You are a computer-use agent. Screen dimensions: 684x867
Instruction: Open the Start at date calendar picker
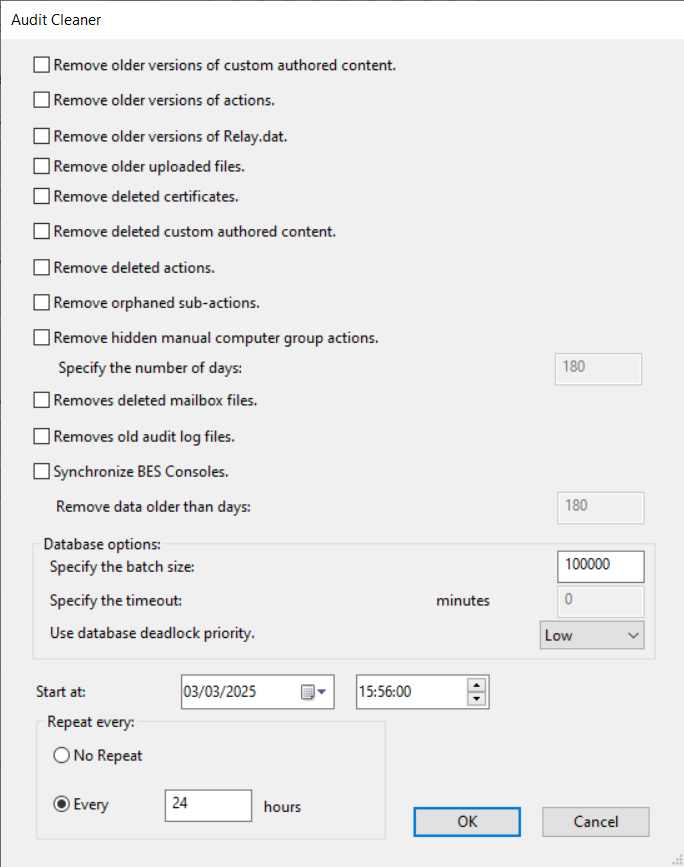(314, 692)
